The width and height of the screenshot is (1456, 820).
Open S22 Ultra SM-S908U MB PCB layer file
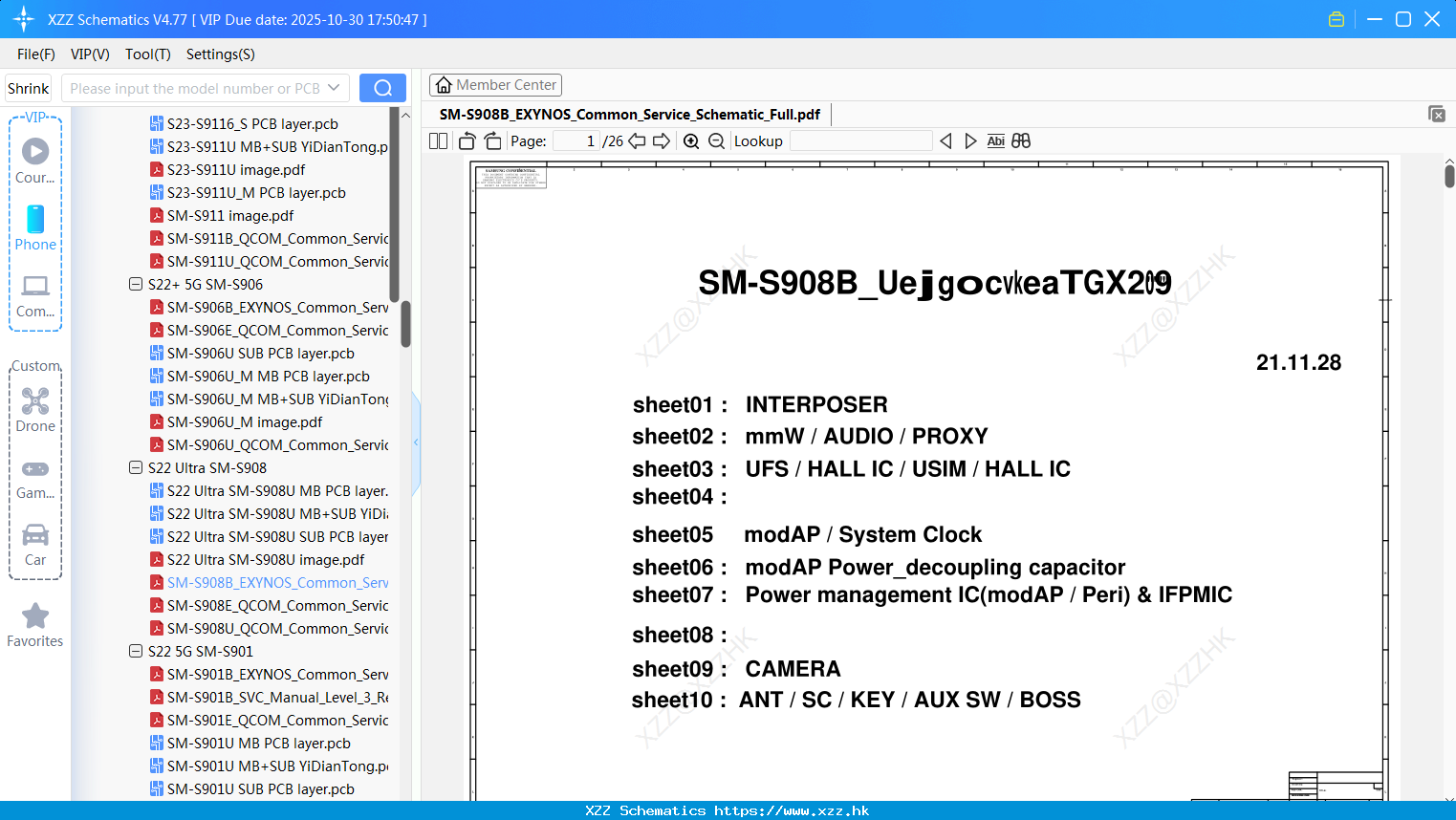269,490
